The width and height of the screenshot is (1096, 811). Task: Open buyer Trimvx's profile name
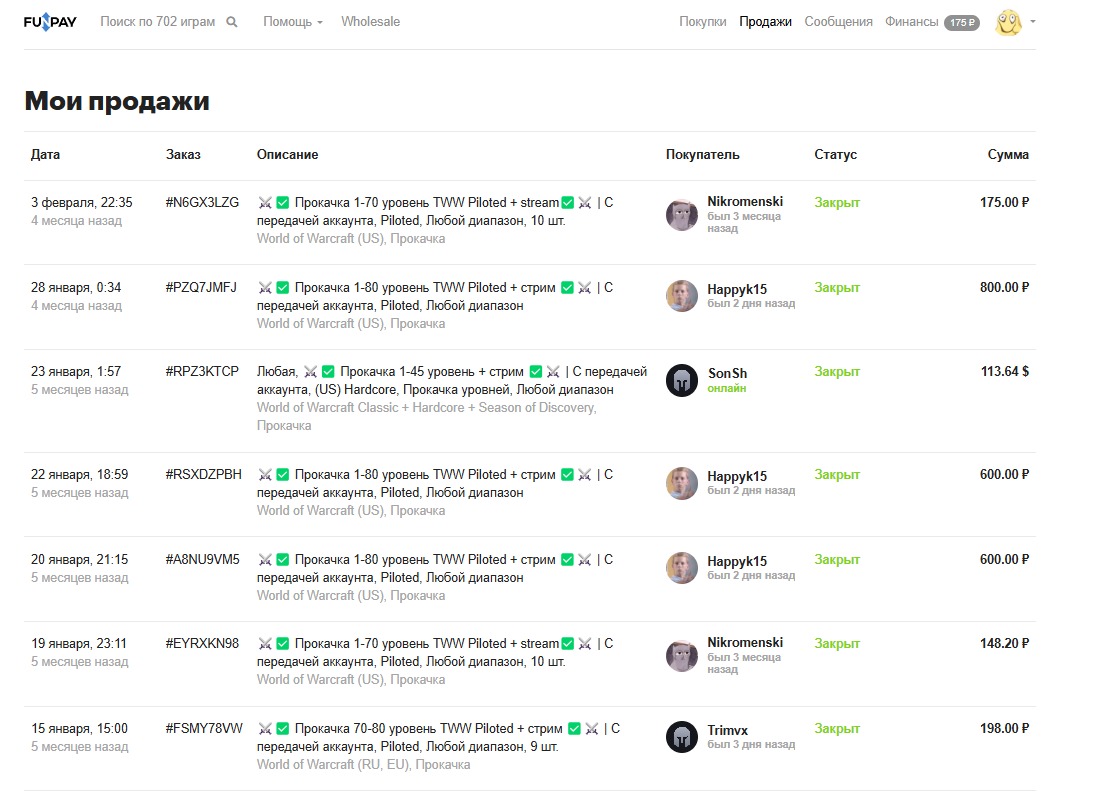(728, 731)
